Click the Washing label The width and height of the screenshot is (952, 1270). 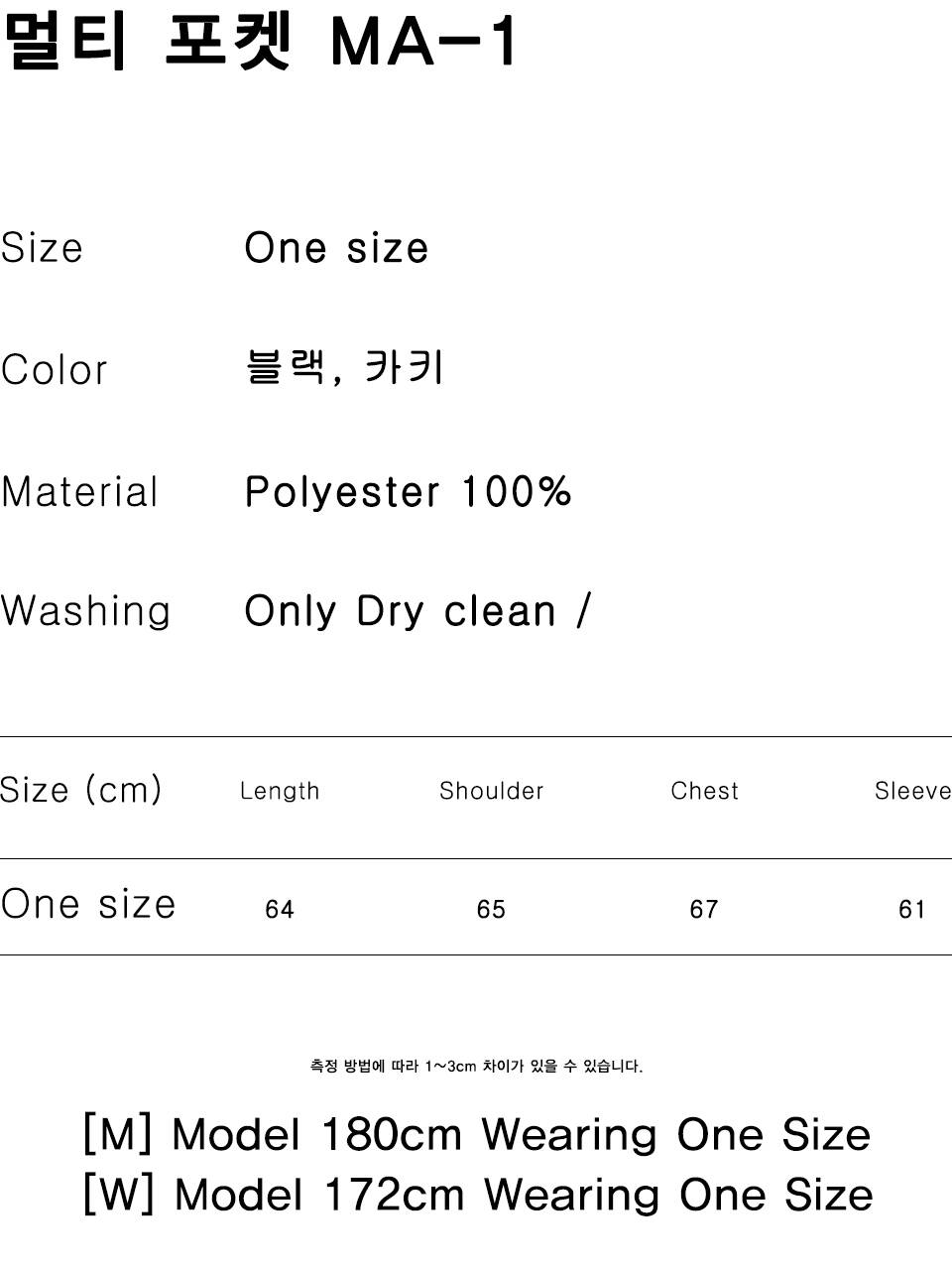pos(85,611)
